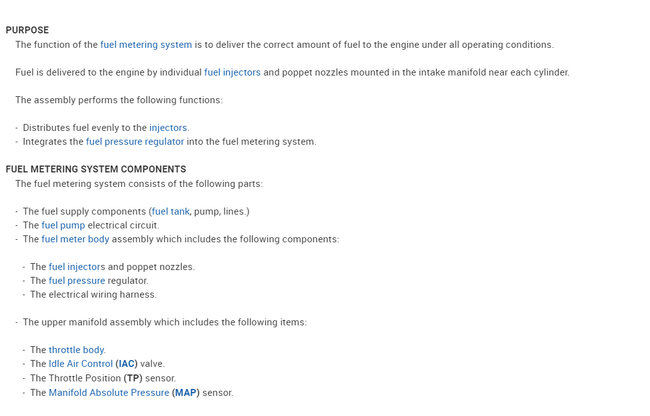Open the 'fuel pressure' link before 'regulator.'
The image size is (650, 416).
(x=77, y=281)
